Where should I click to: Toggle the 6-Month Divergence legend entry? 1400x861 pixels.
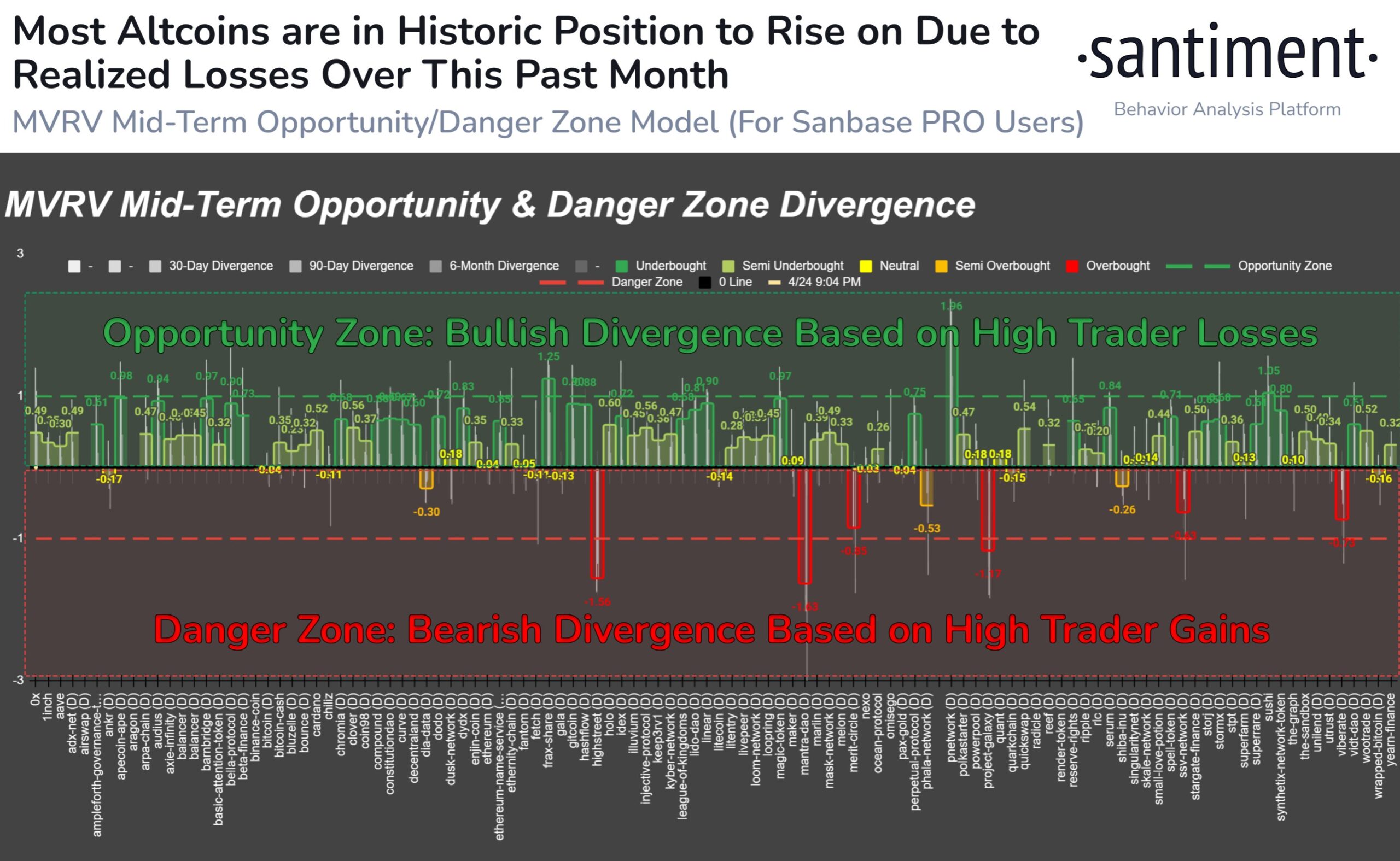click(494, 266)
